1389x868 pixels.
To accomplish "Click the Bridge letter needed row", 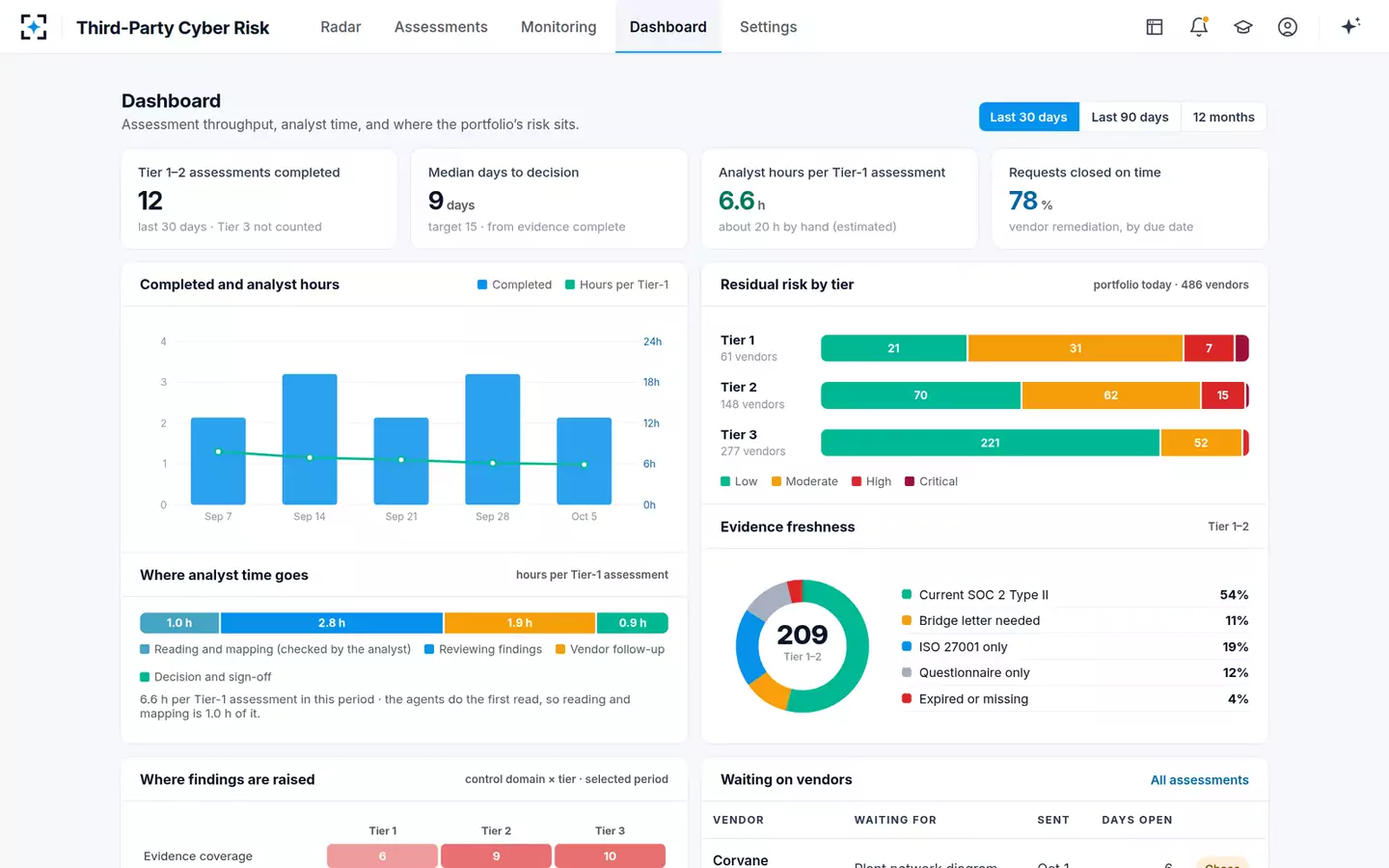I will coord(1075,621).
